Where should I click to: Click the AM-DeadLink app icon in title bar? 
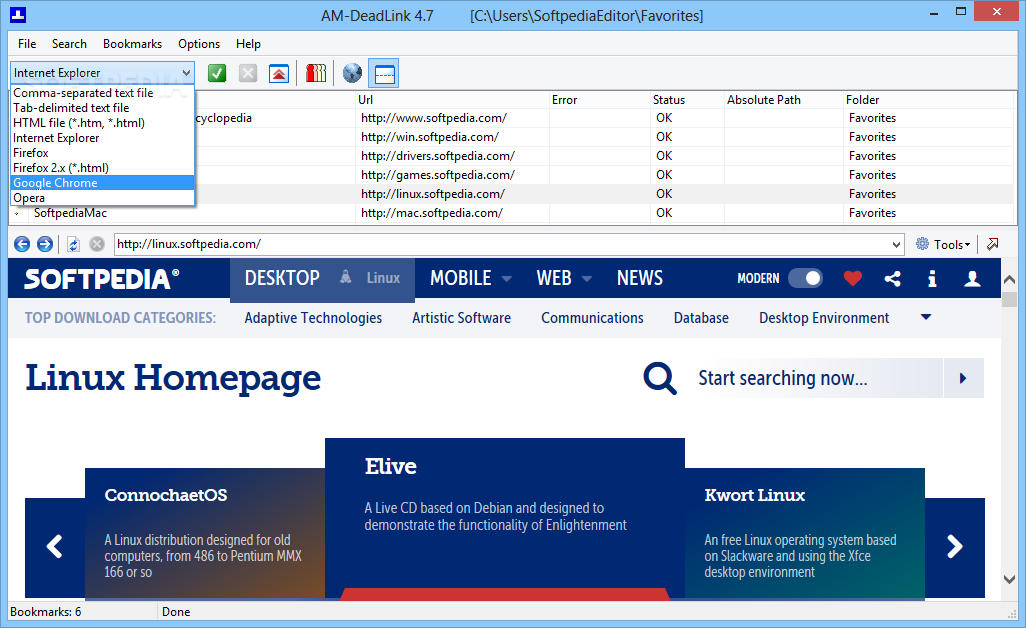[18, 14]
